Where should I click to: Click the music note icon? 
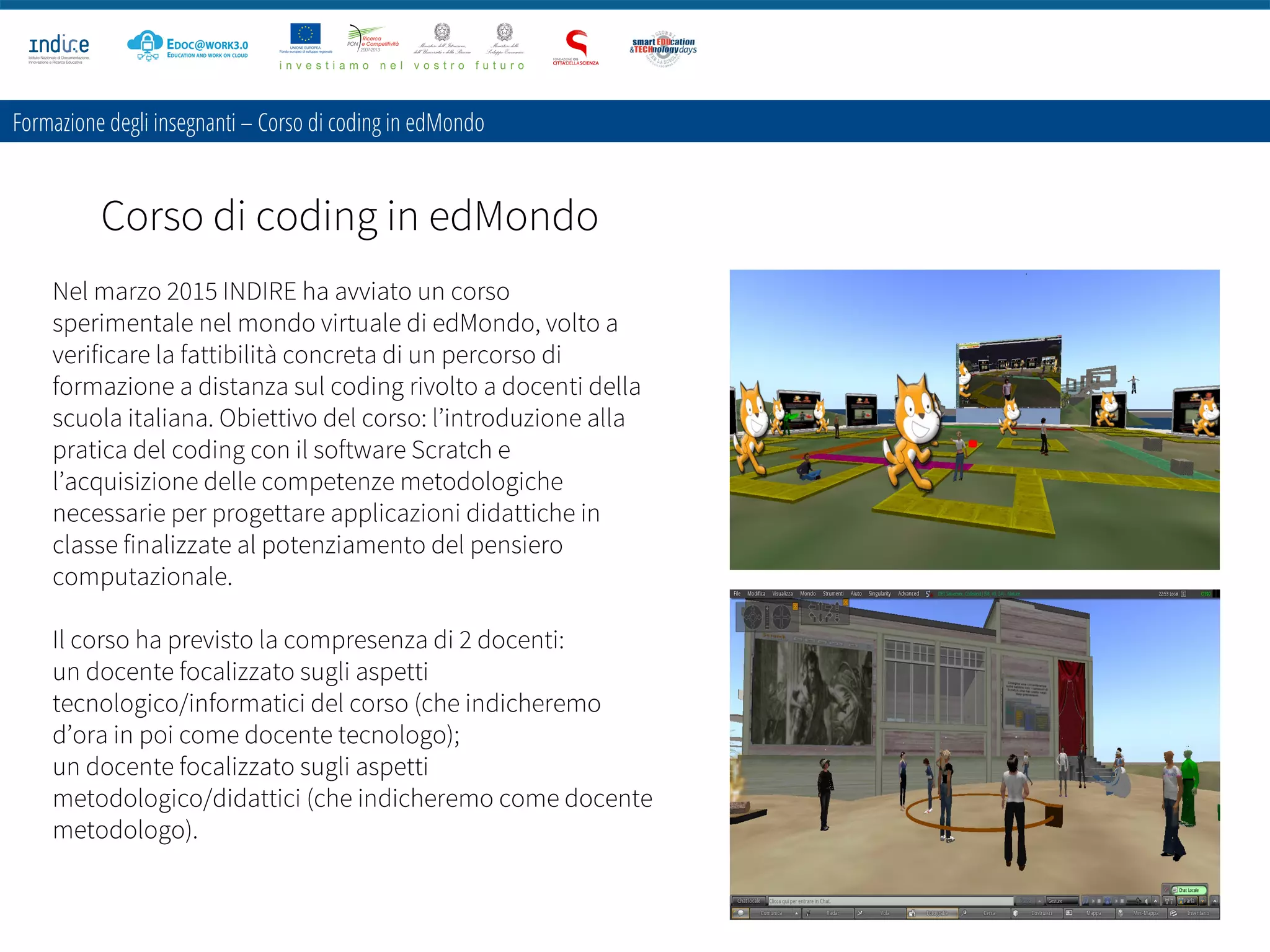click(1086, 901)
